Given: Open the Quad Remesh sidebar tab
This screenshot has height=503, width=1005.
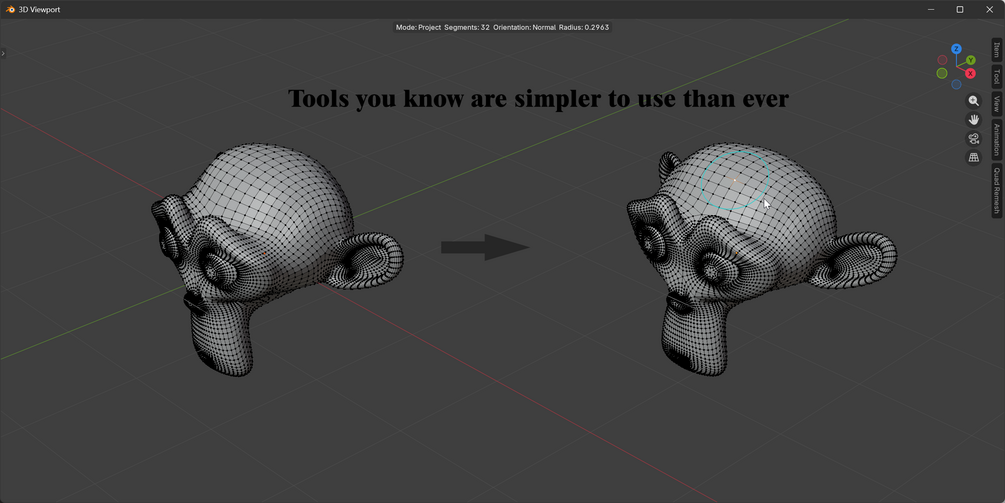Looking at the screenshot, I should tap(997, 190).
